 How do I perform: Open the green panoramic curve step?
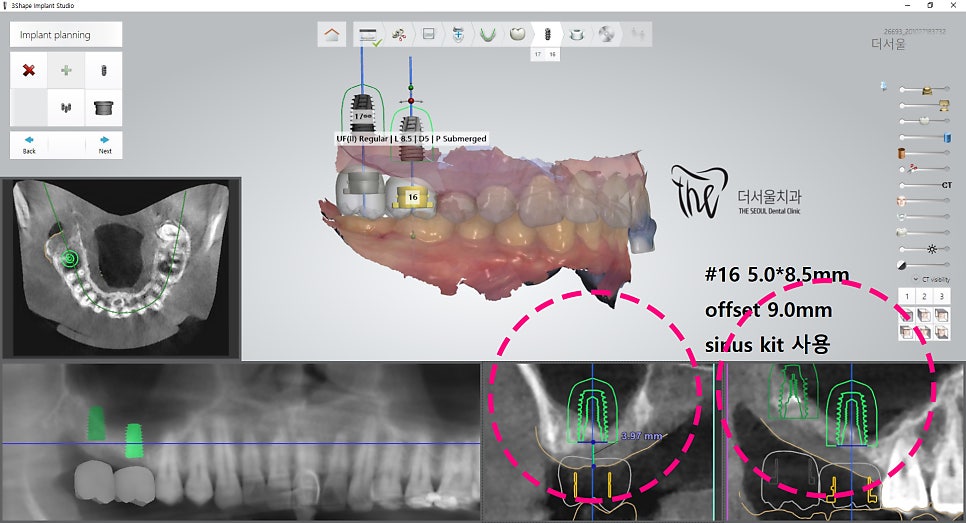[x=488, y=34]
